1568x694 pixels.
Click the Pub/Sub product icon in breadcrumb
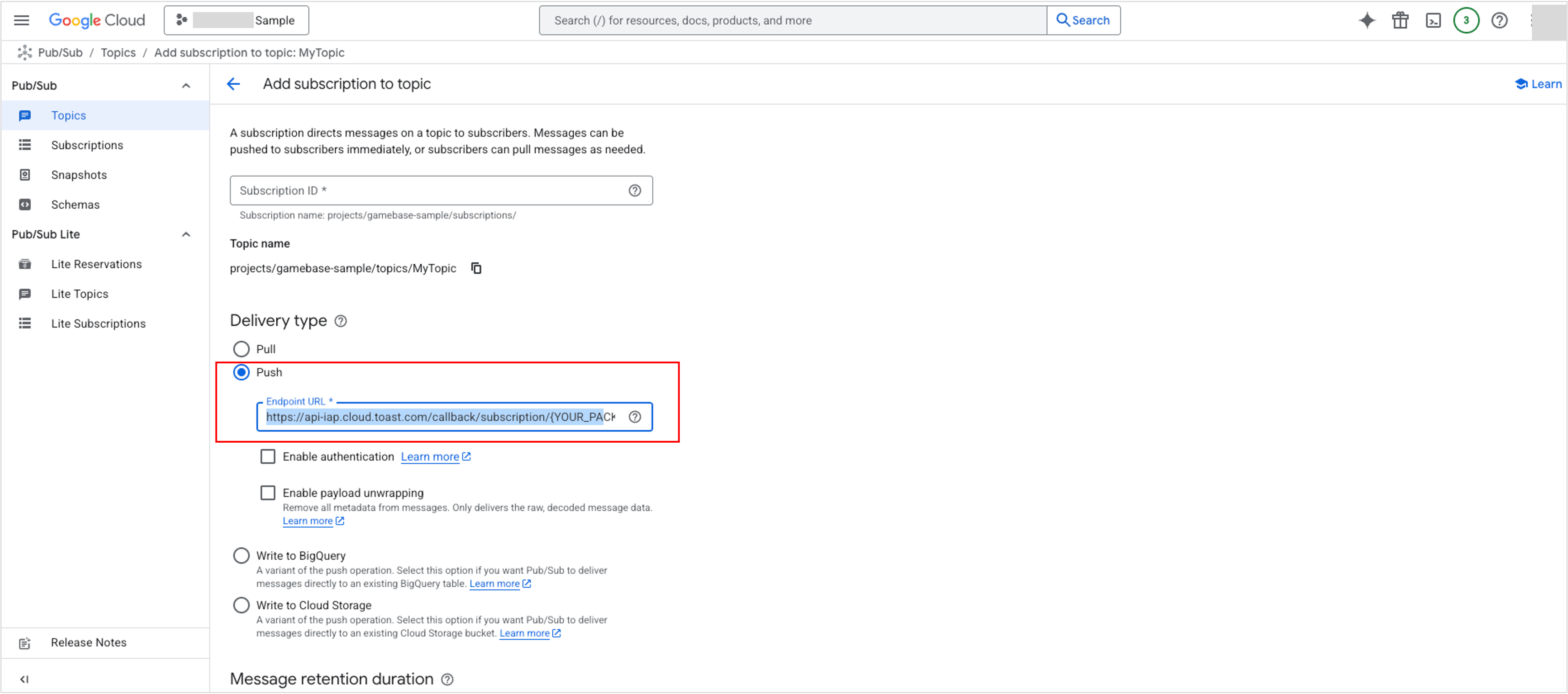pyautogui.click(x=24, y=53)
